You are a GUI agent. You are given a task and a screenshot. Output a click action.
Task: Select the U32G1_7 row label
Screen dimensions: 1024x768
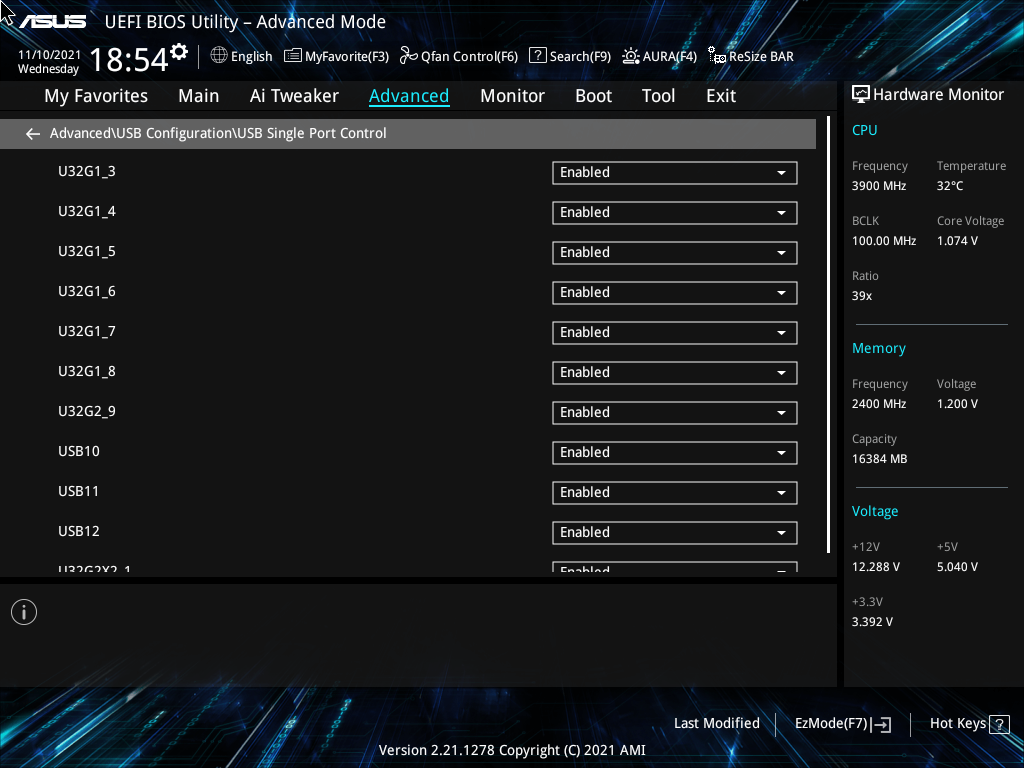click(x=87, y=332)
